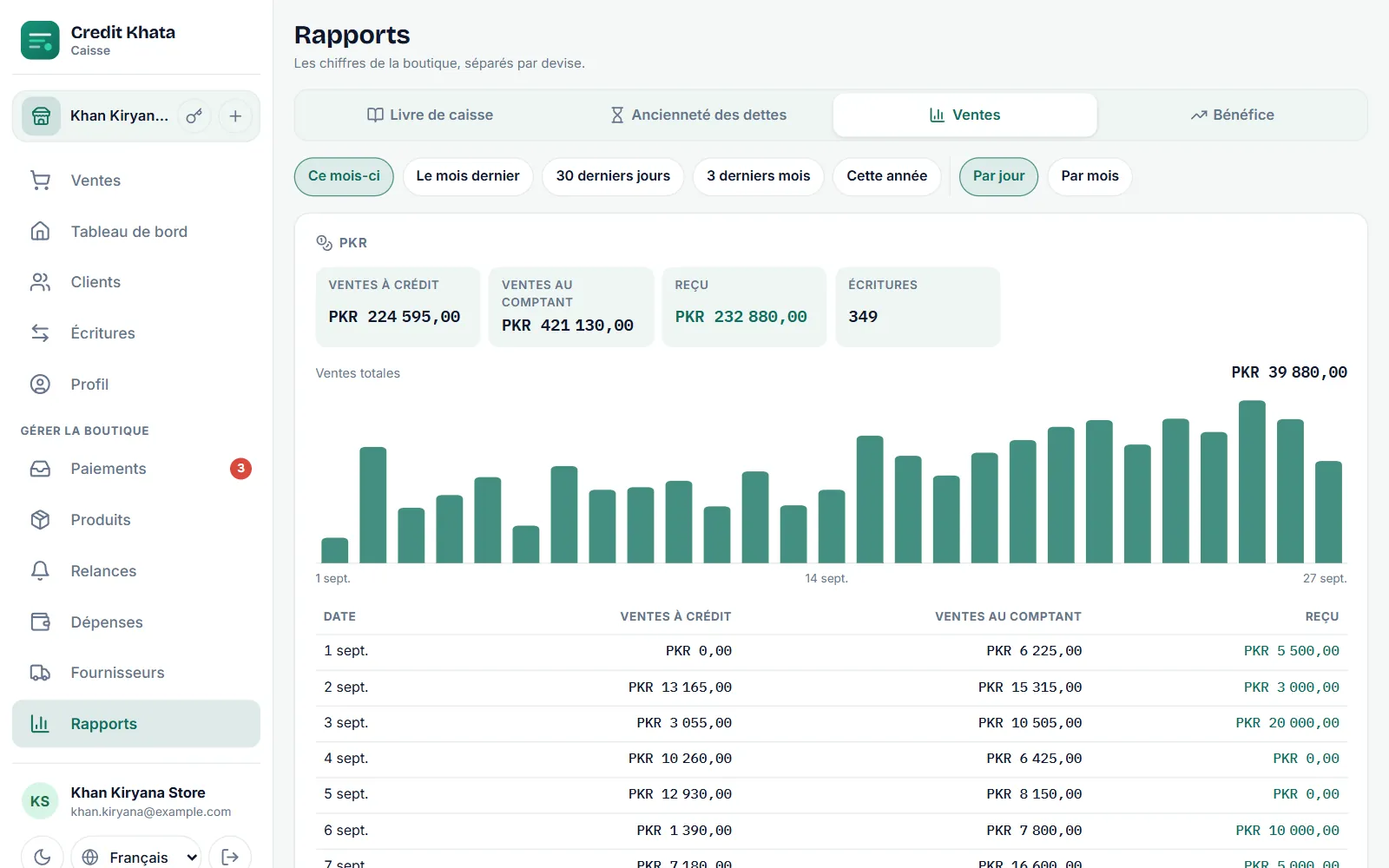Screen dimensions: 1389x868
Task: Select the Ventes report tab
Action: (x=965, y=115)
